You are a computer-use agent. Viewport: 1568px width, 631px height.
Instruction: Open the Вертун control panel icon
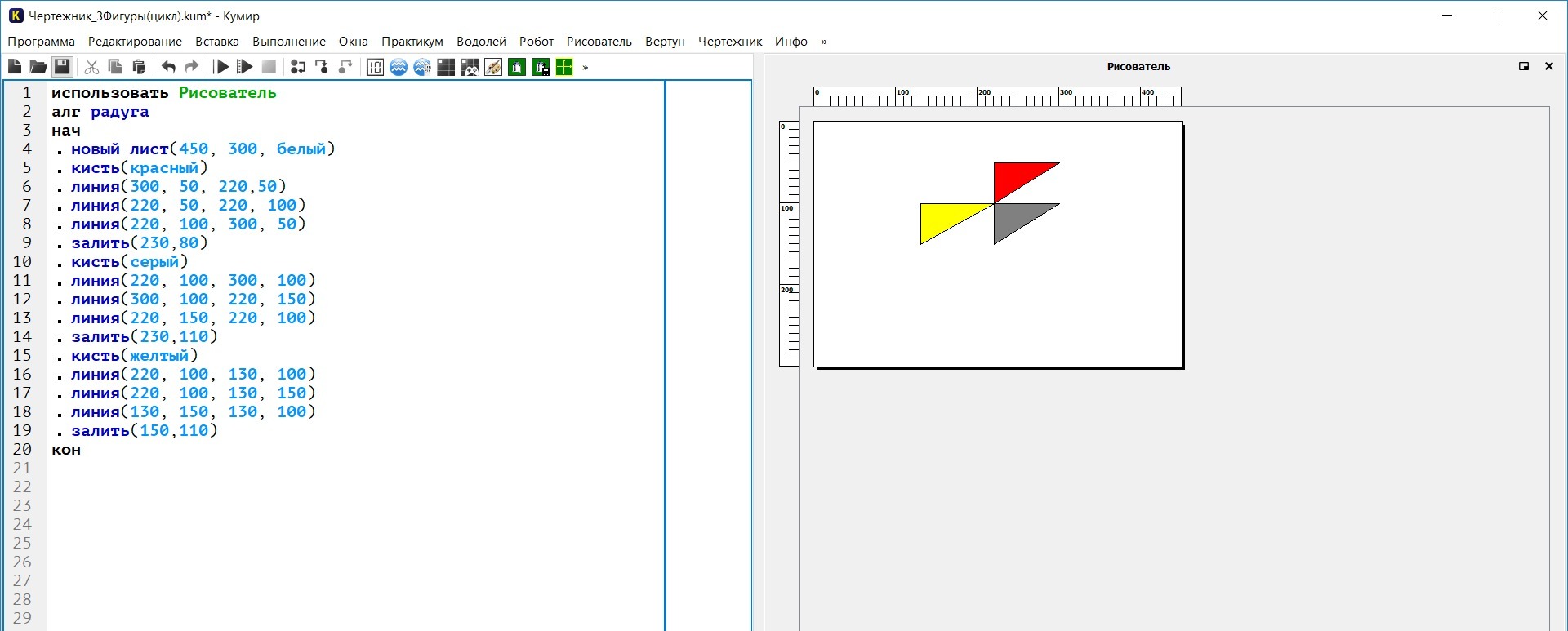pos(541,67)
